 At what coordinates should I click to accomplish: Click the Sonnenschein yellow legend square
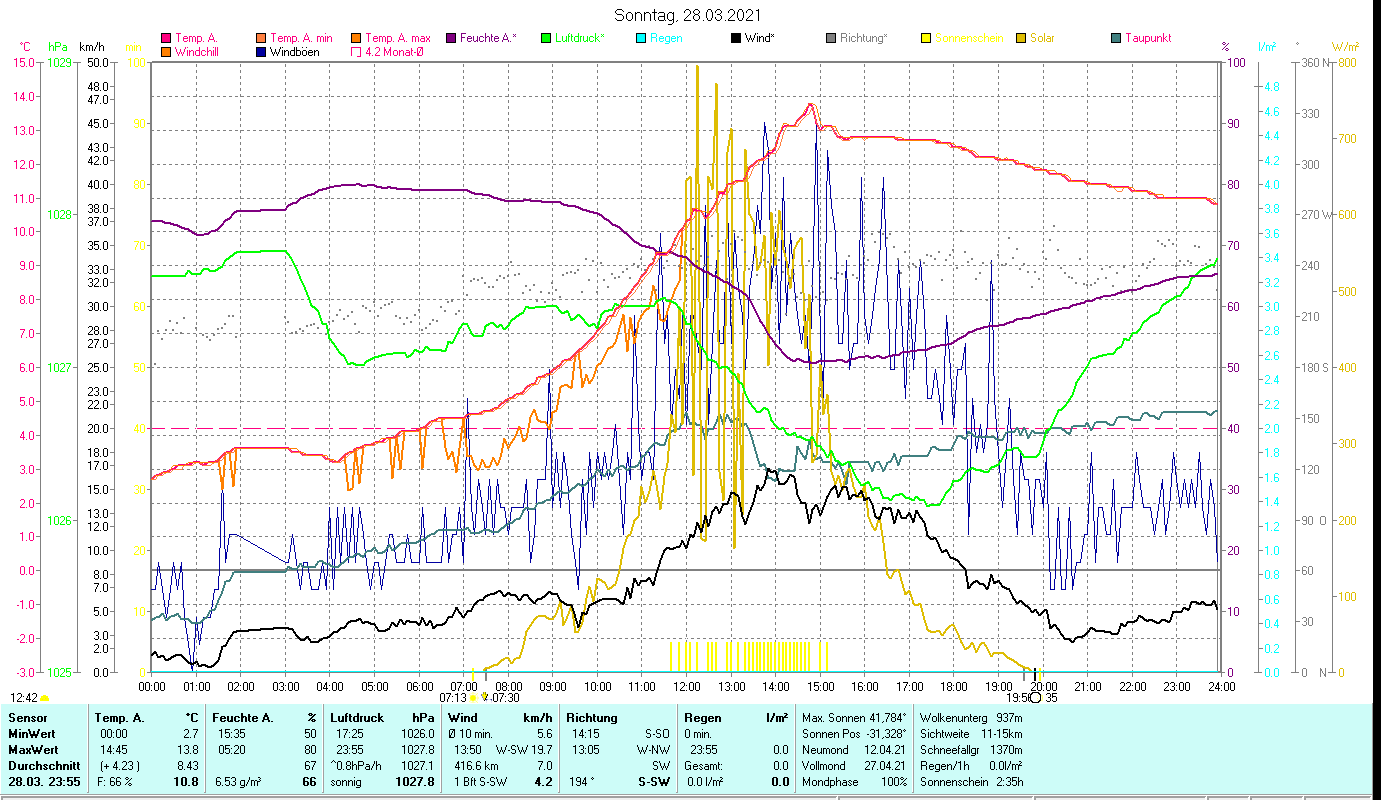tap(926, 38)
